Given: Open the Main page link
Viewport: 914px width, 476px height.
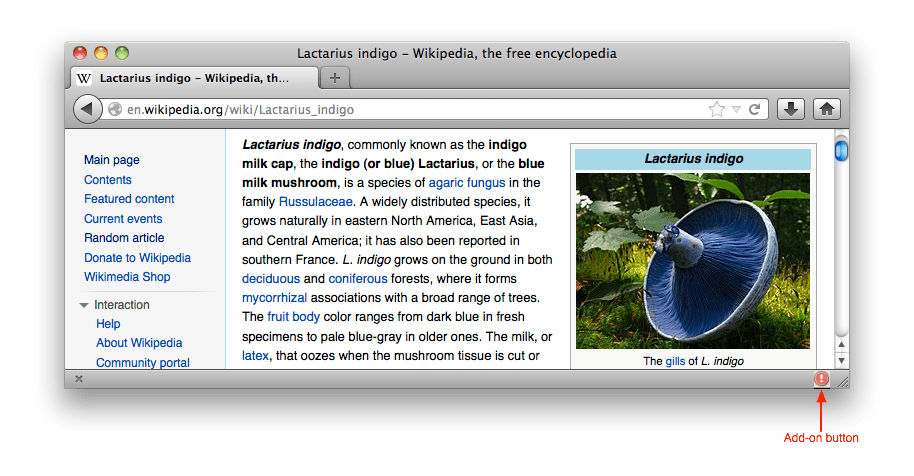Looking at the screenshot, I should (111, 160).
